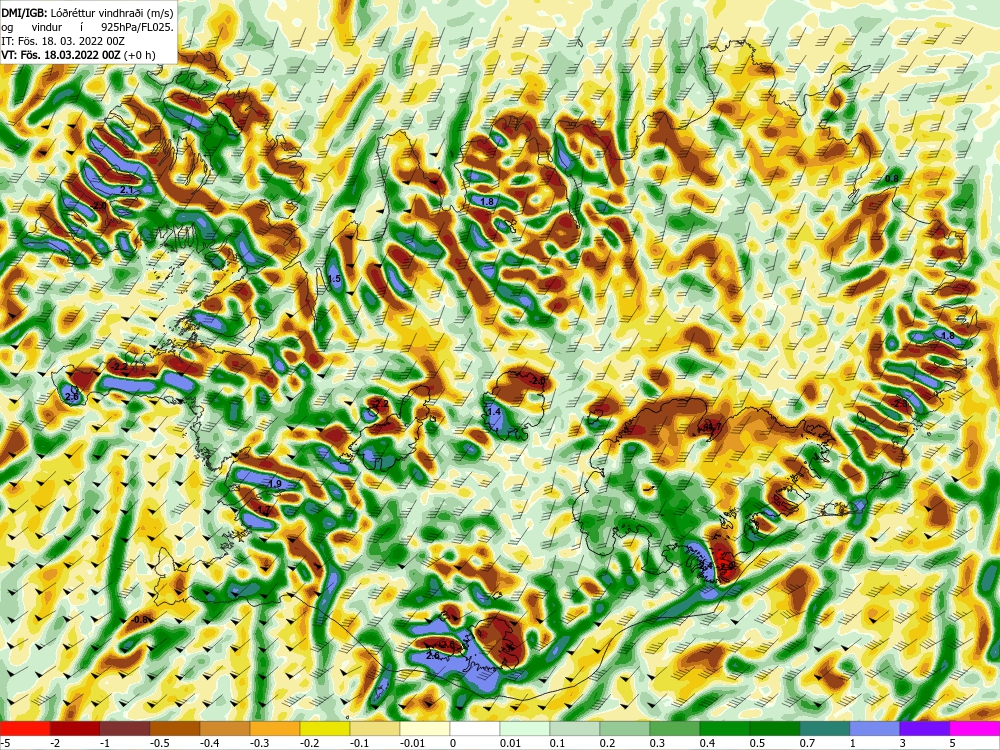Click the purple legend swatch between 3 and 5

coord(925,728)
